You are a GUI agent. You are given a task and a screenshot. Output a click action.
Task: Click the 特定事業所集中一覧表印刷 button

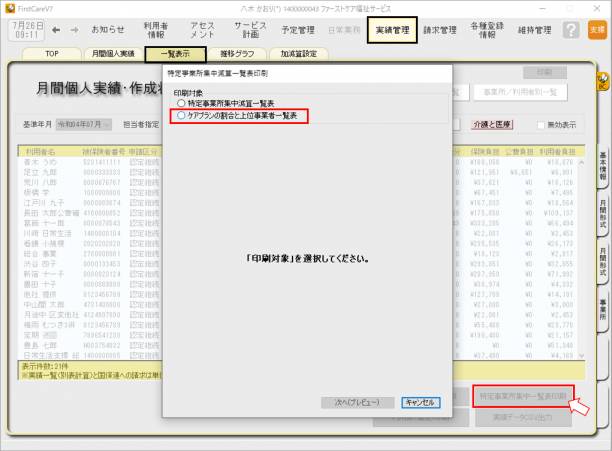tap(522, 396)
